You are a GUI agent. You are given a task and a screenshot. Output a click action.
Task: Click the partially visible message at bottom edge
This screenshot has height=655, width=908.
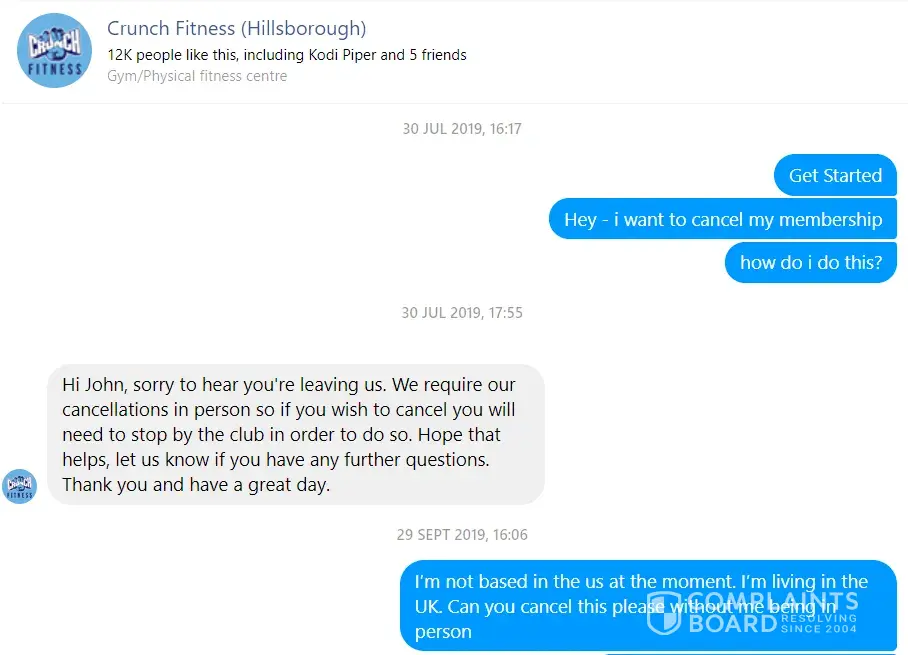750,654
